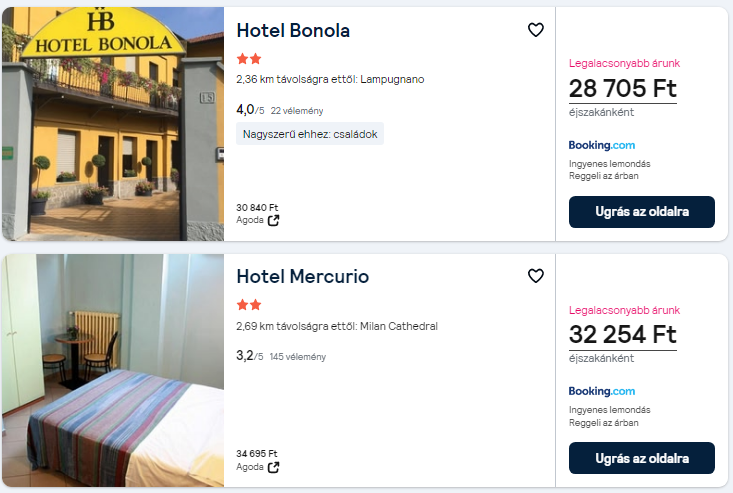Open Agoda external link icon for Hotel Mercurio
This screenshot has height=493, width=733.
(x=273, y=467)
